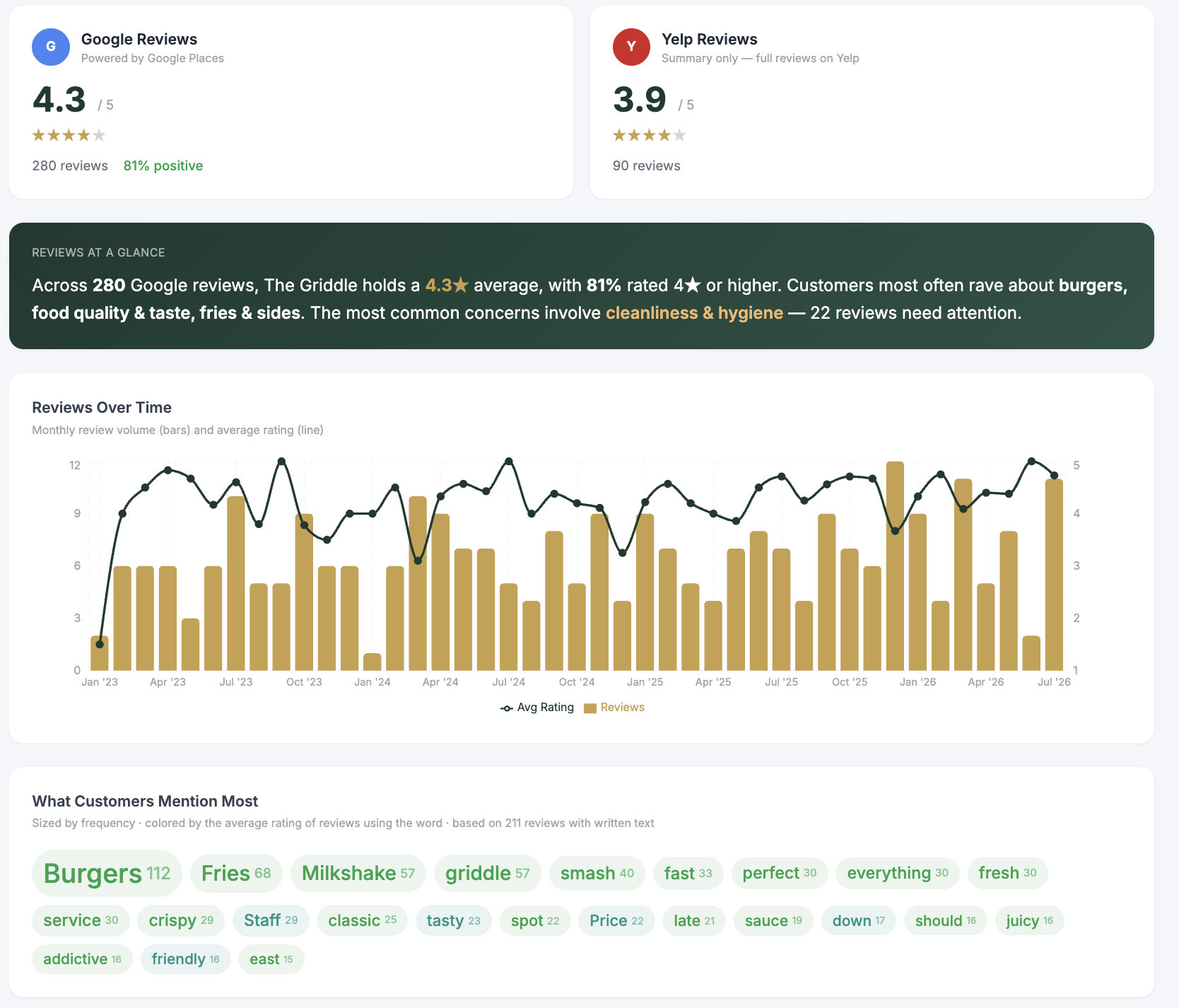Click the 'cleanliness & hygiene' highlighted text
The height and width of the screenshot is (1008, 1179).
click(694, 313)
